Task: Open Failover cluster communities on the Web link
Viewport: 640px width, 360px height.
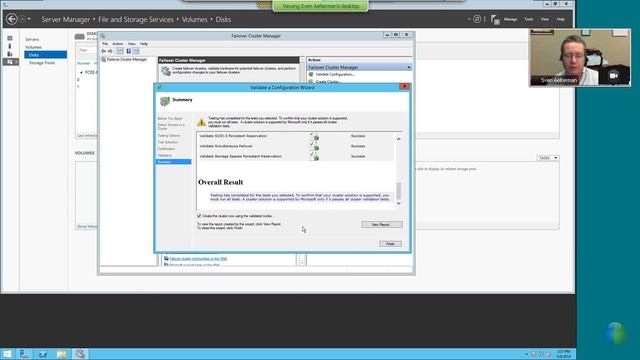Action: pos(198,259)
